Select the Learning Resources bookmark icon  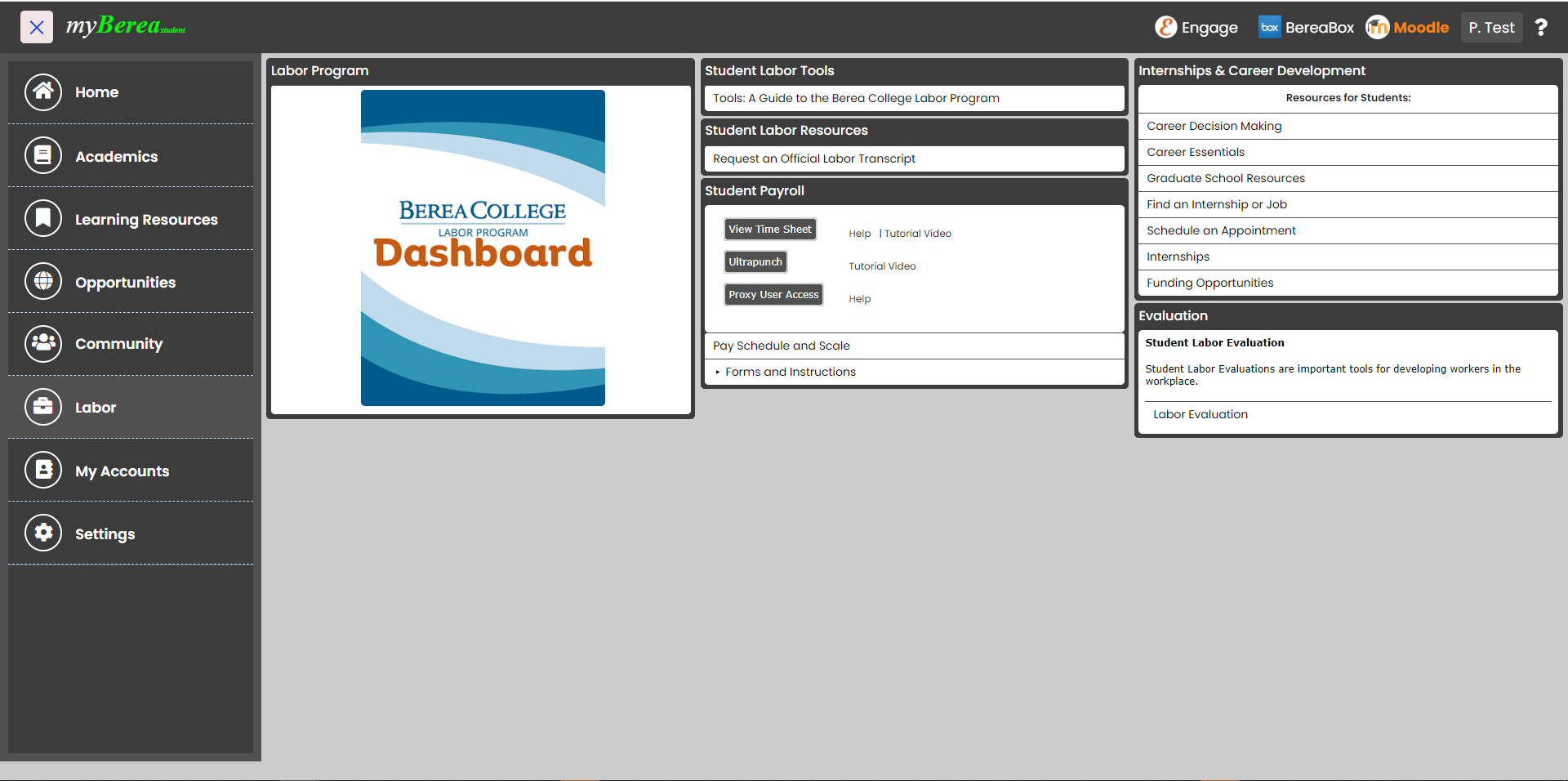[x=43, y=218]
